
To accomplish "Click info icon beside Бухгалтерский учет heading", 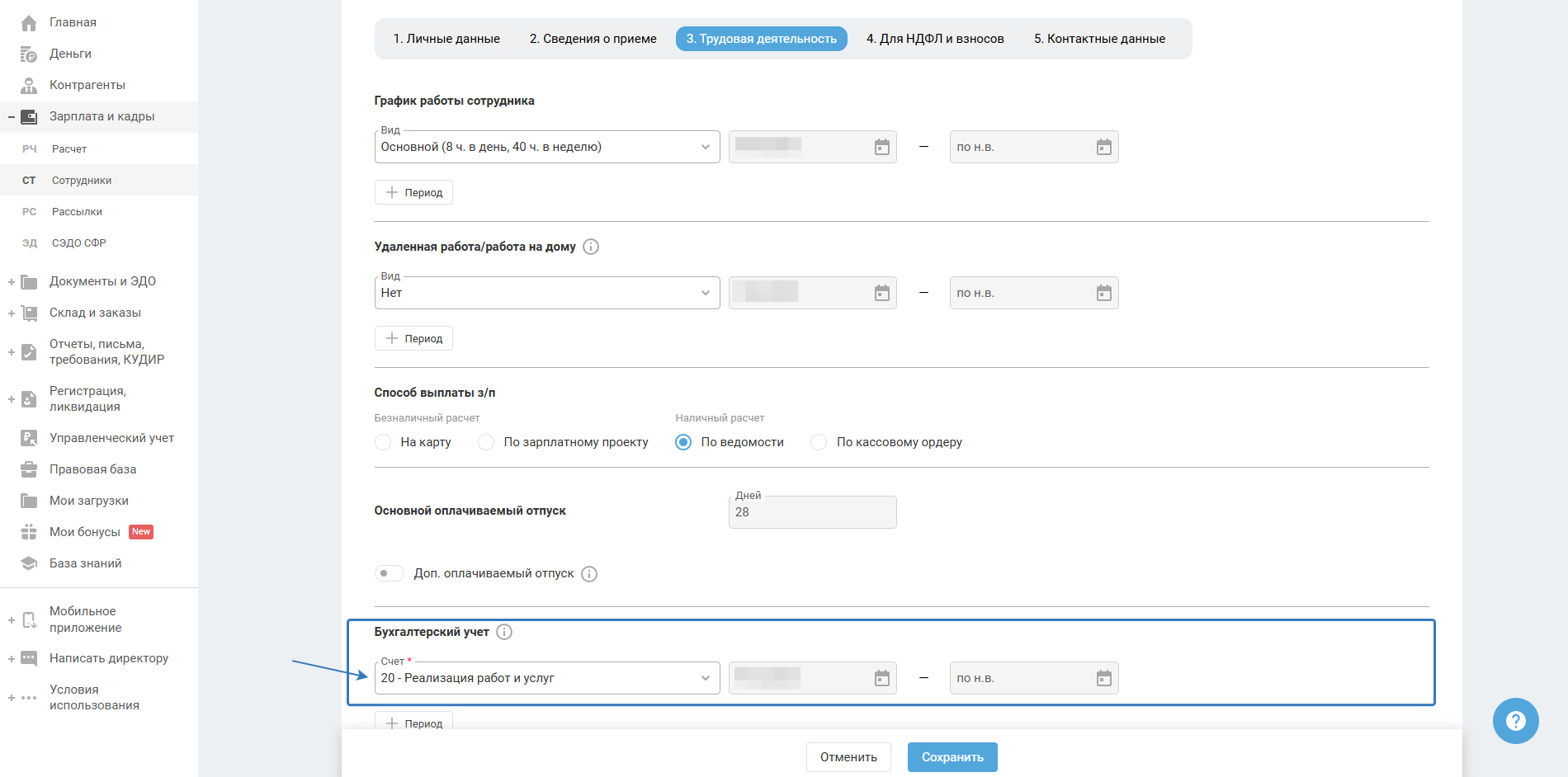I will tap(504, 632).
